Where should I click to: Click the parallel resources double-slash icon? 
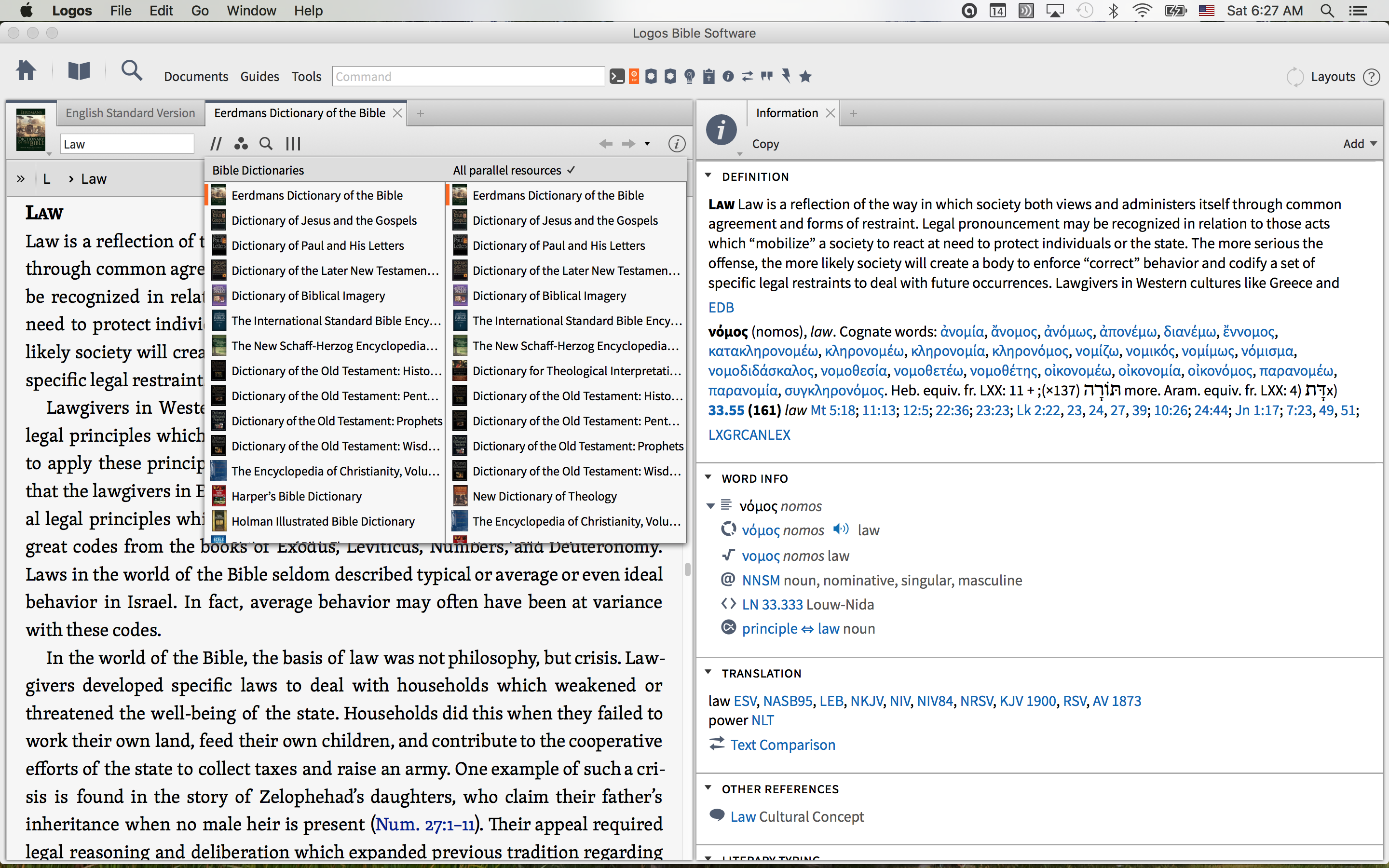pos(216,144)
